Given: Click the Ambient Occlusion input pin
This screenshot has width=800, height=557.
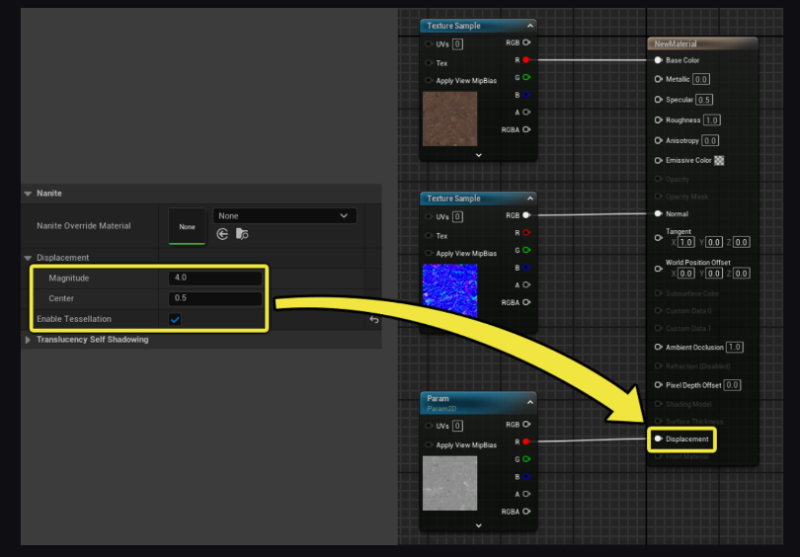Looking at the screenshot, I should point(658,347).
